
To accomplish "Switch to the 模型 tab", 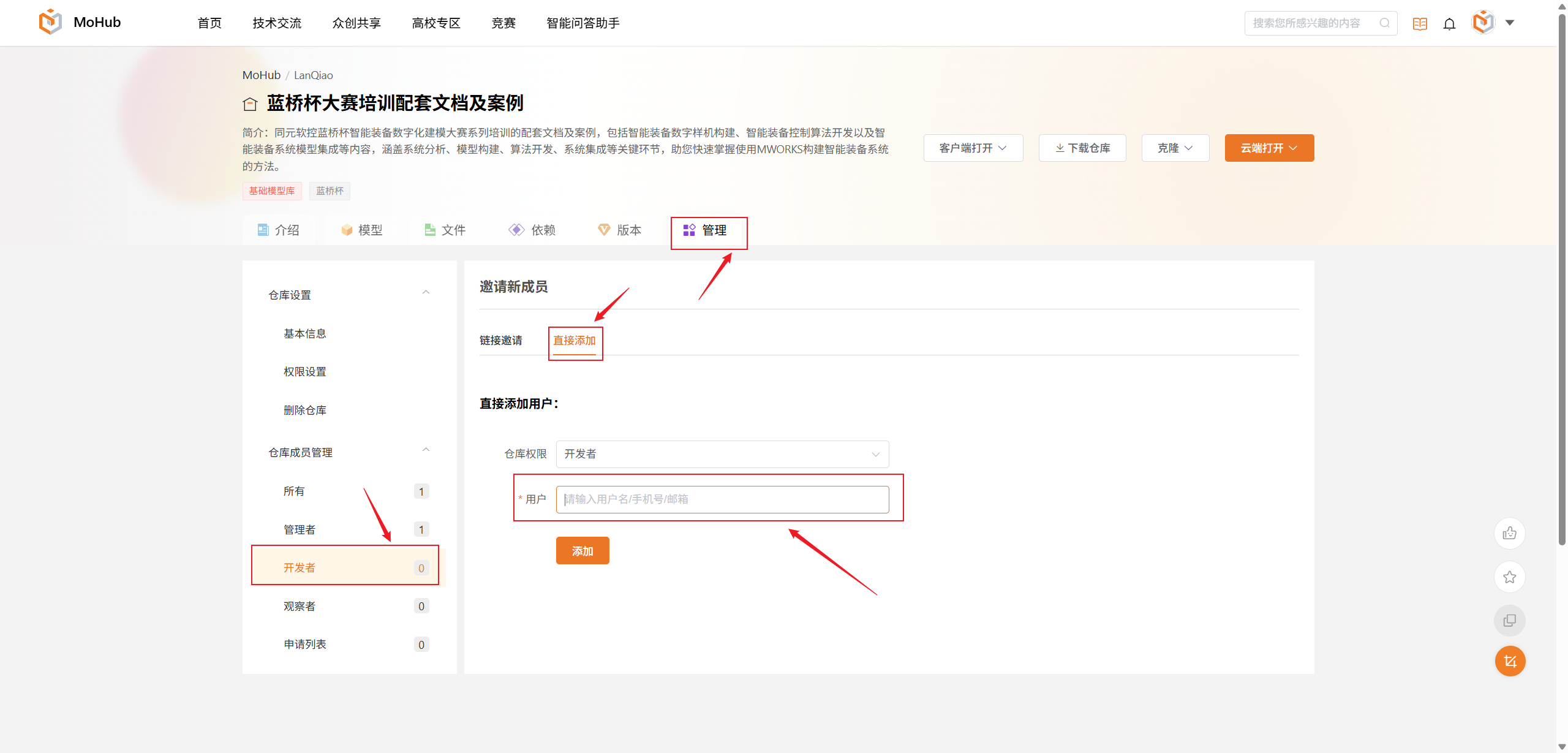I will tap(362, 230).
